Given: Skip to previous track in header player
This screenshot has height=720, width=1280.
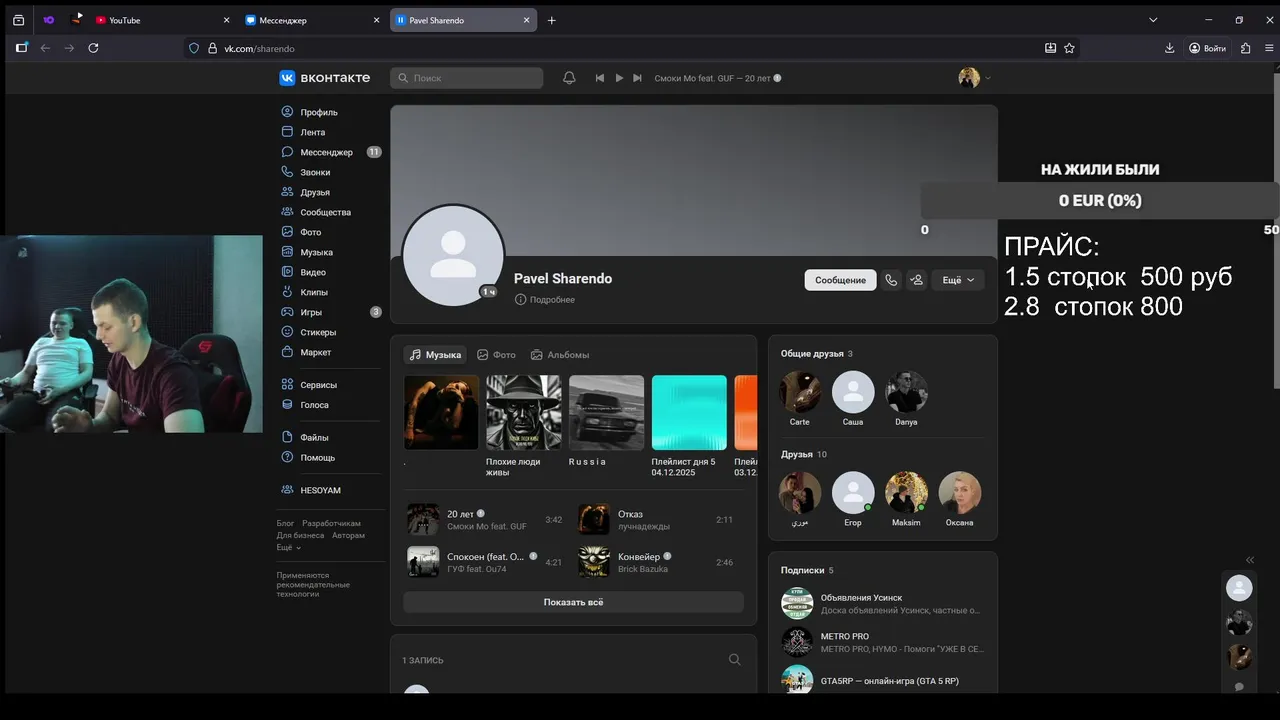Looking at the screenshot, I should 600,78.
